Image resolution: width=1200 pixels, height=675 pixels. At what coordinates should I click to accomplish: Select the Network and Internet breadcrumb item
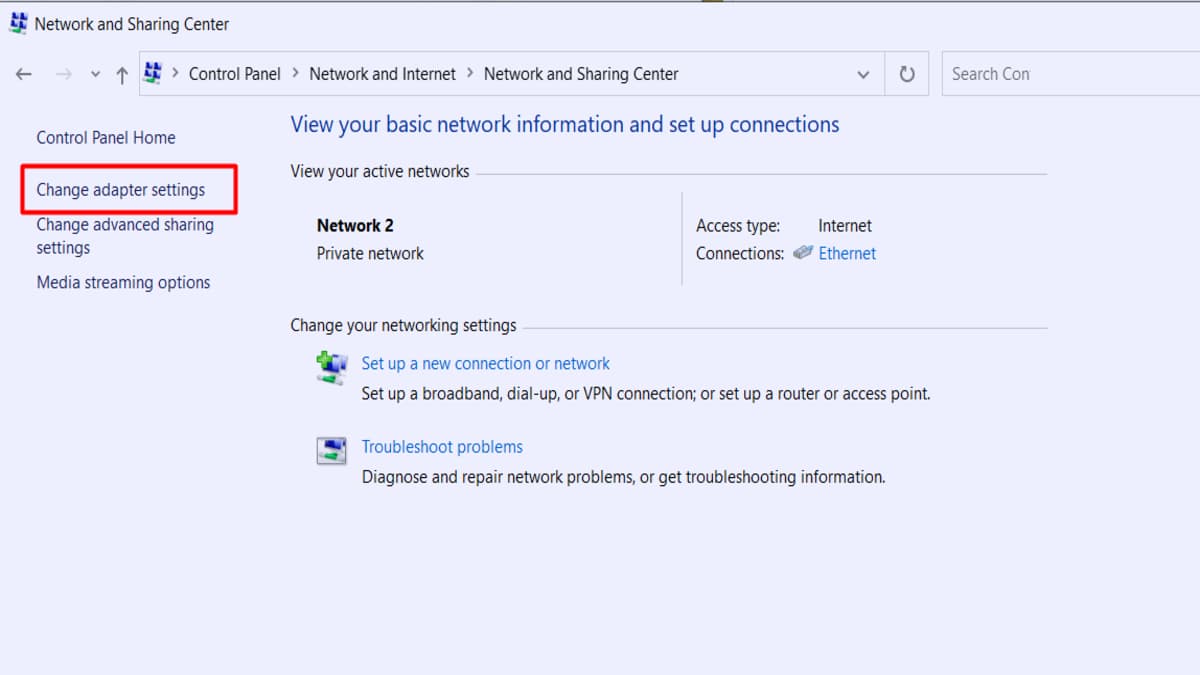pyautogui.click(x=382, y=74)
